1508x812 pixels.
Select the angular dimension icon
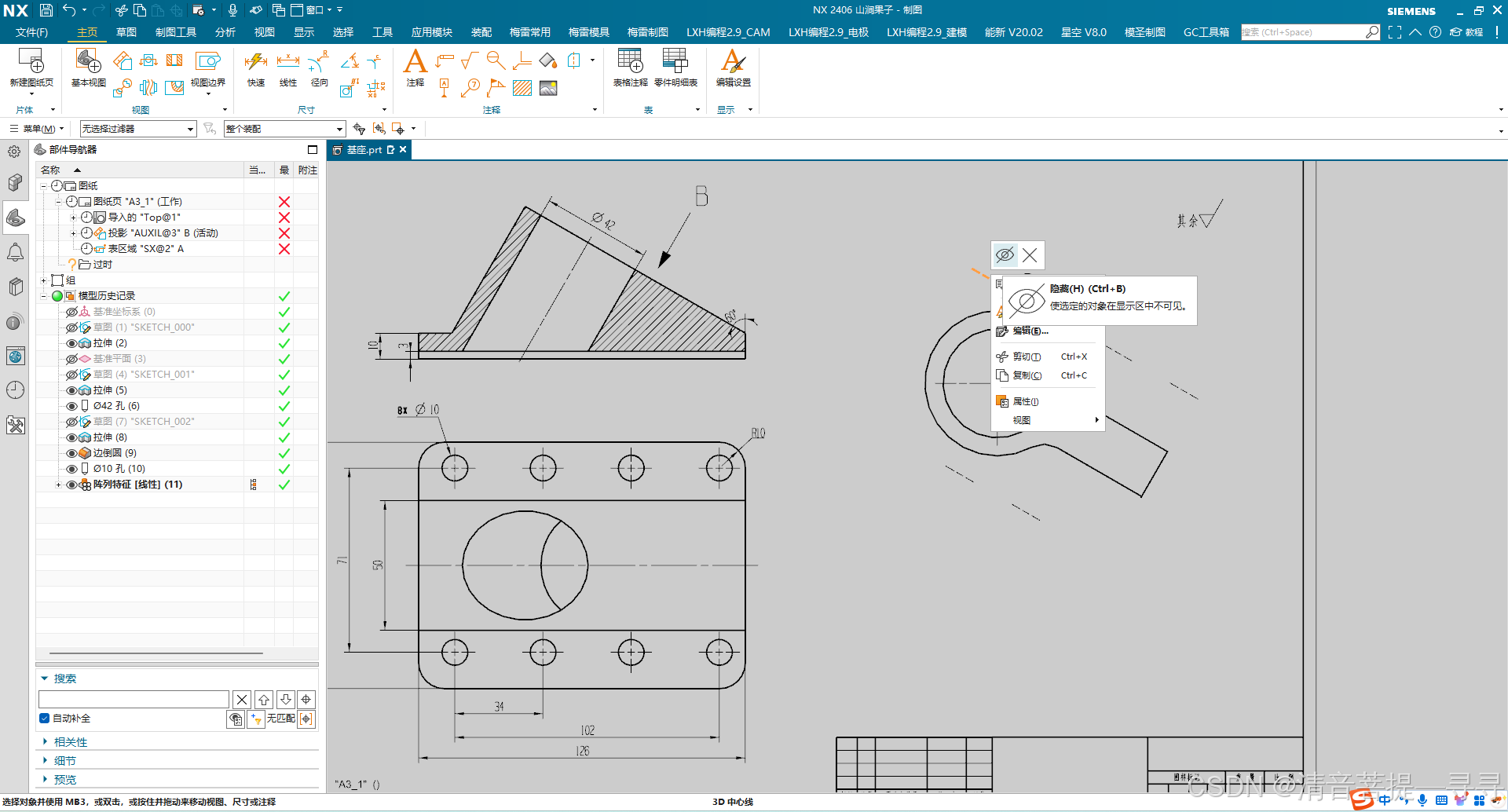[x=350, y=60]
